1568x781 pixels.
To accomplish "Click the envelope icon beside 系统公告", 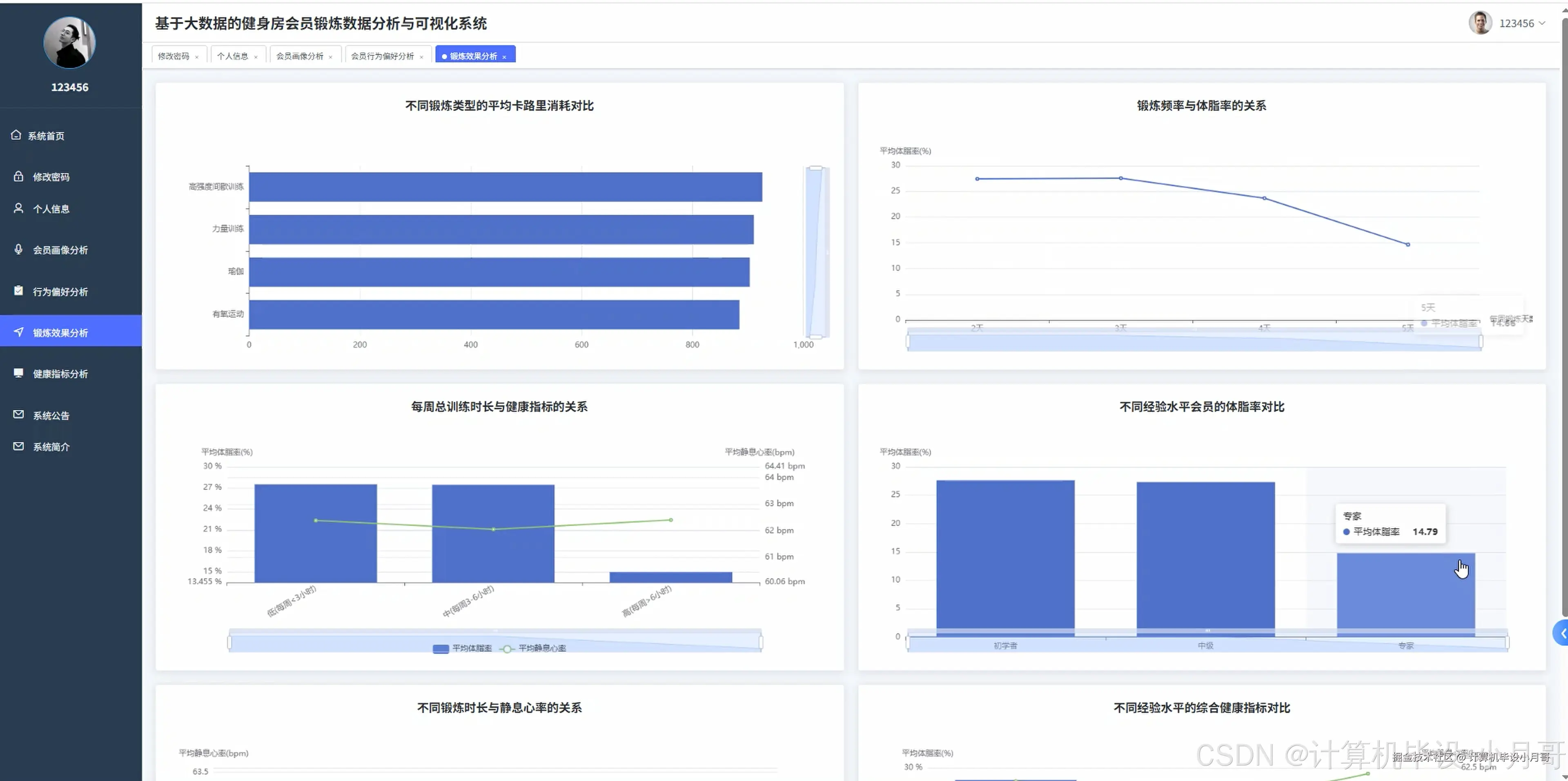I will (19, 414).
